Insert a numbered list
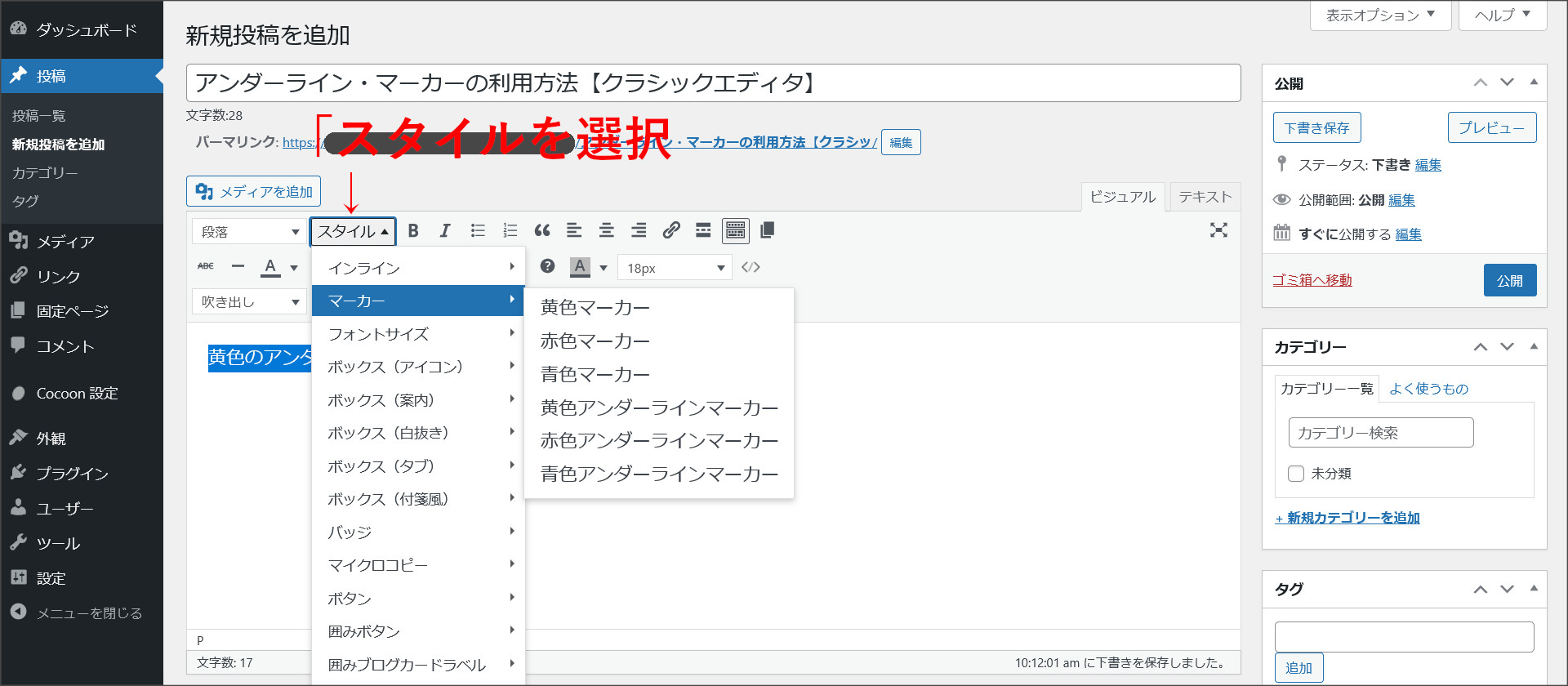Screen dimensions: 1568x686 point(510,231)
